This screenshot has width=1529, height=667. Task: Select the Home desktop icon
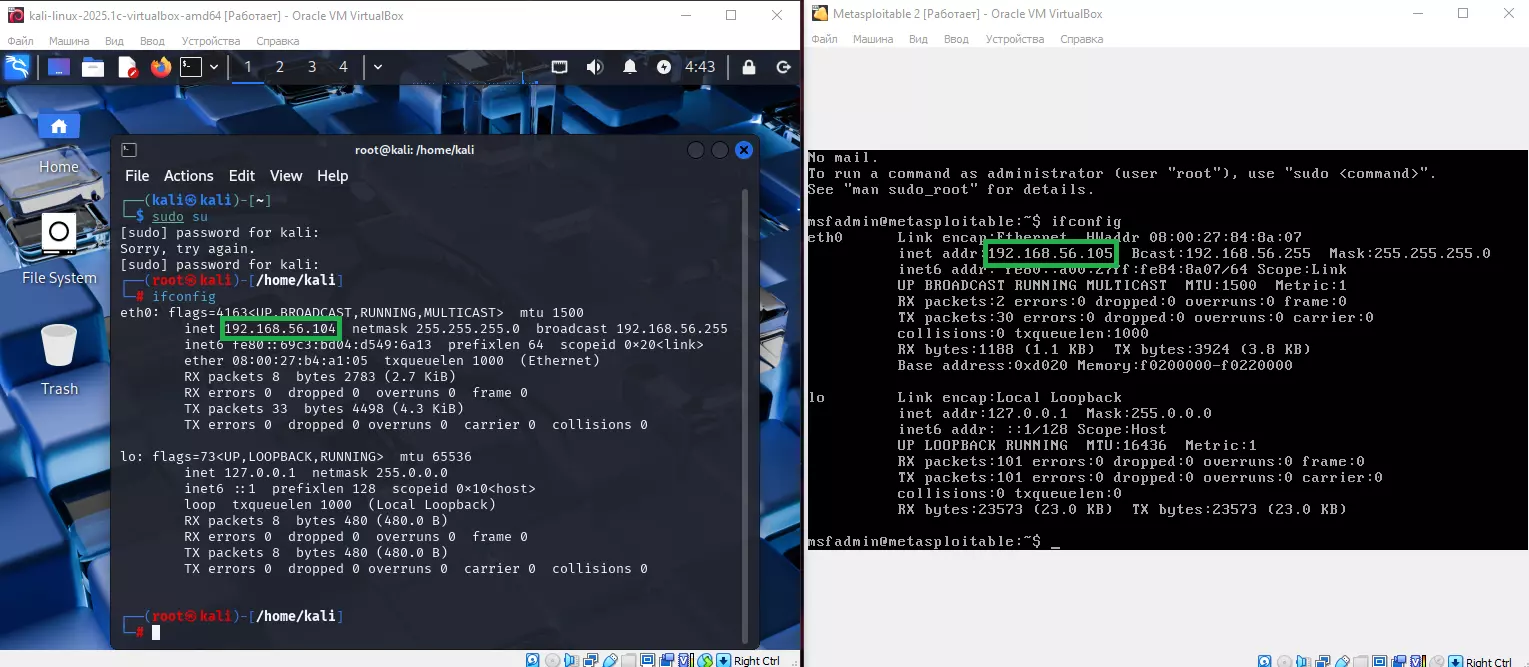[x=59, y=141]
